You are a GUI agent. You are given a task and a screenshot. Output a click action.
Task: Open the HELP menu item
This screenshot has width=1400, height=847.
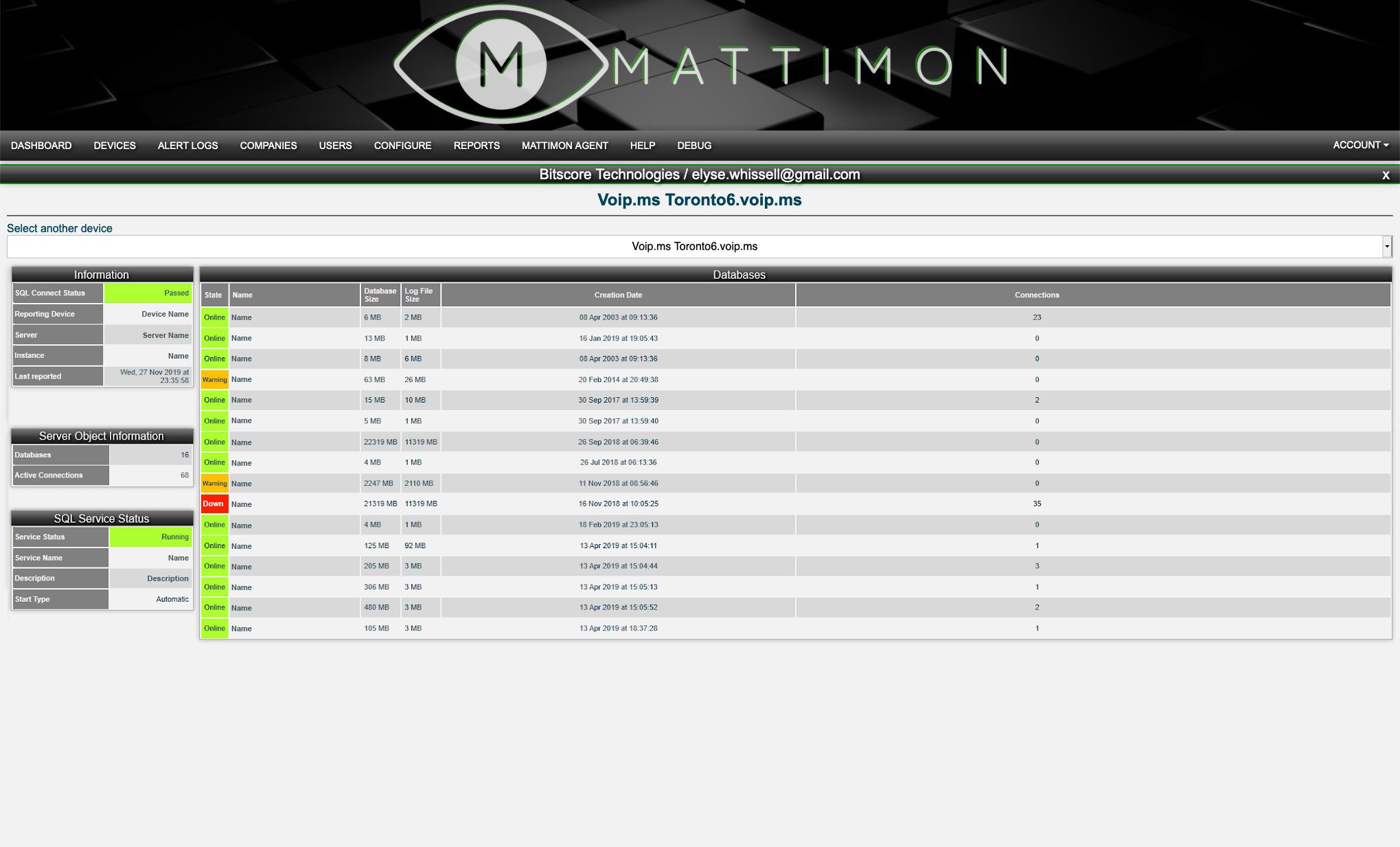(x=643, y=146)
